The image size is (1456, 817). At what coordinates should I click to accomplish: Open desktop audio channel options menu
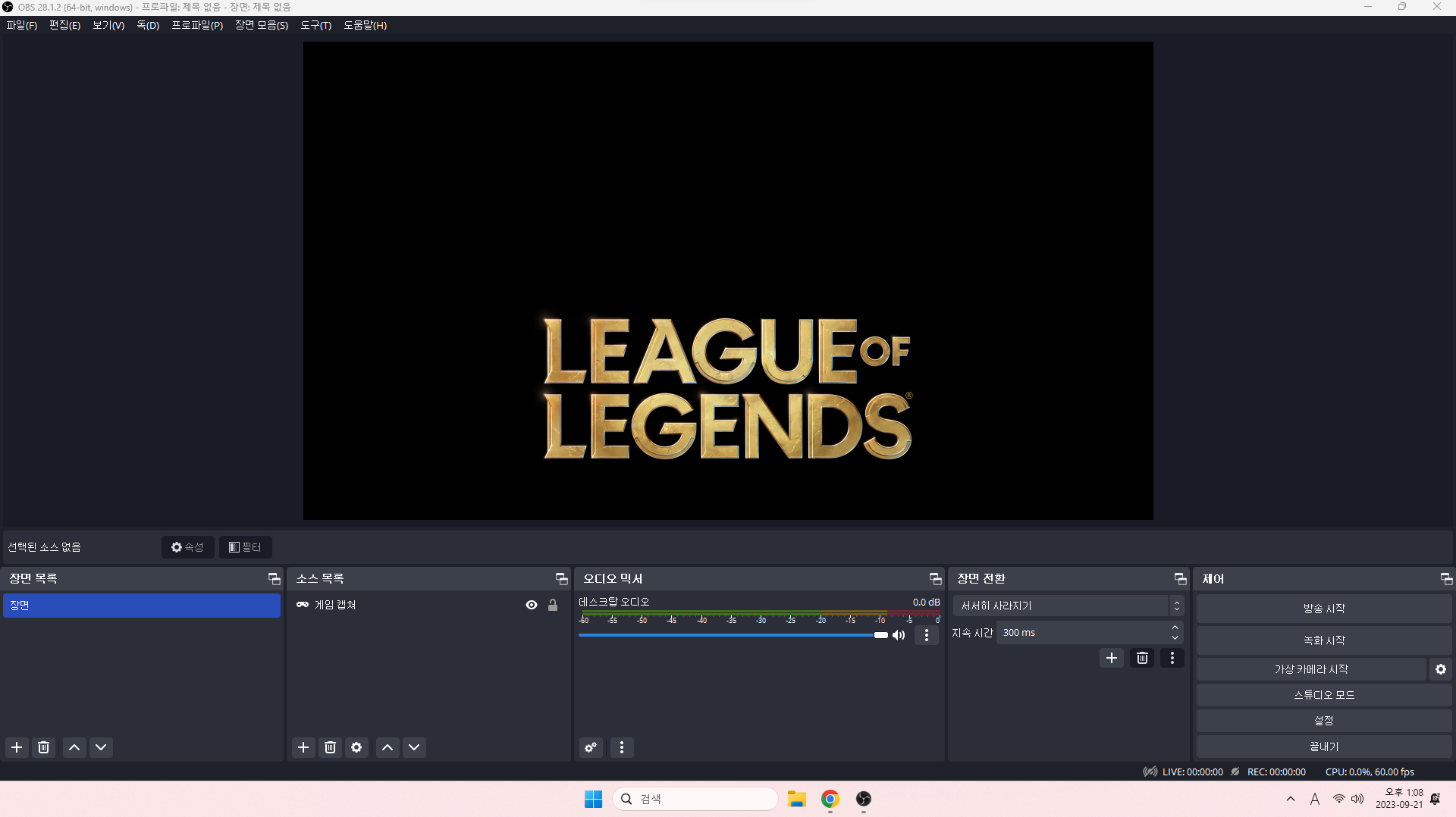[x=927, y=635]
